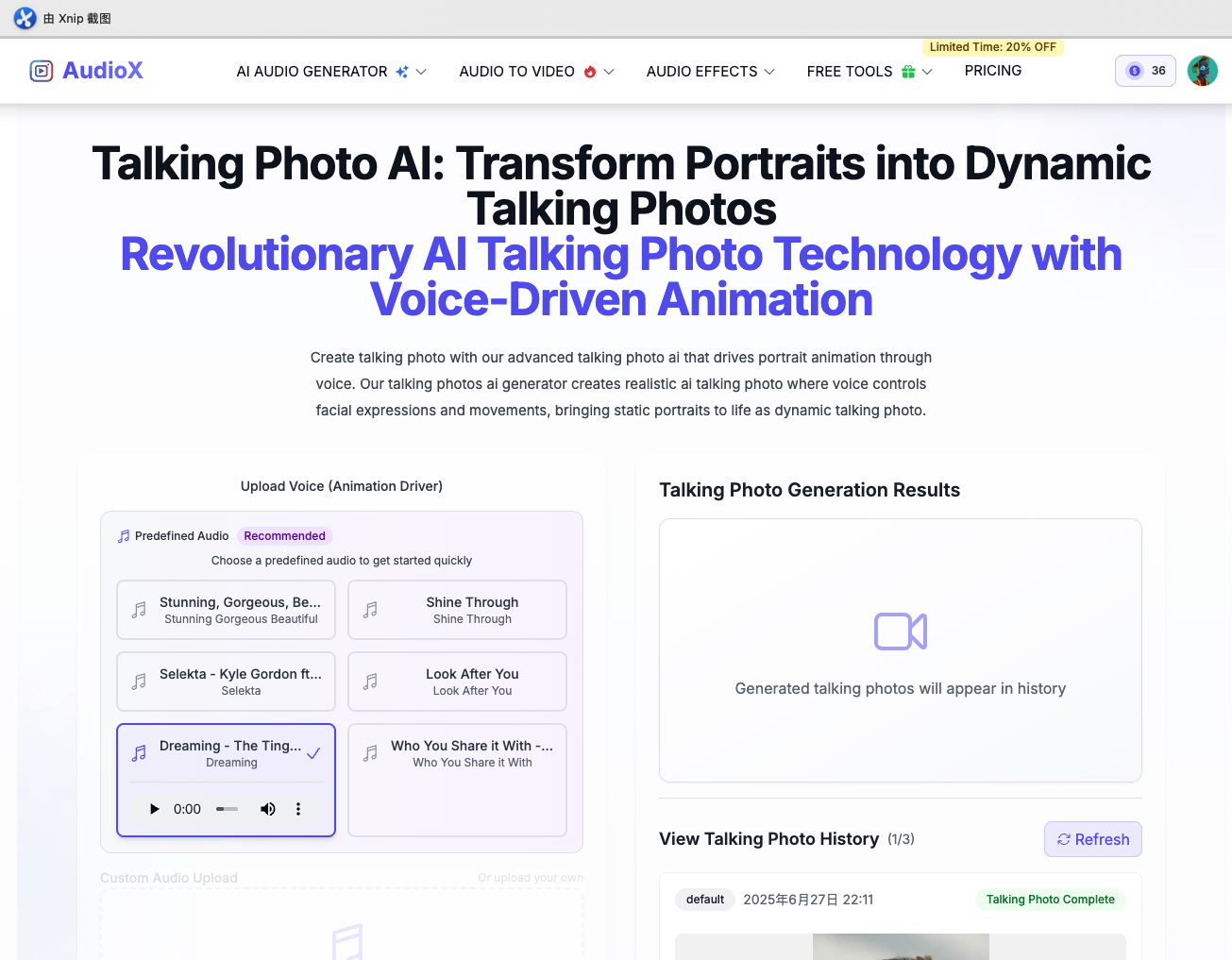Open the PRICING page
Image resolution: width=1232 pixels, height=960 pixels.
pos(992,70)
